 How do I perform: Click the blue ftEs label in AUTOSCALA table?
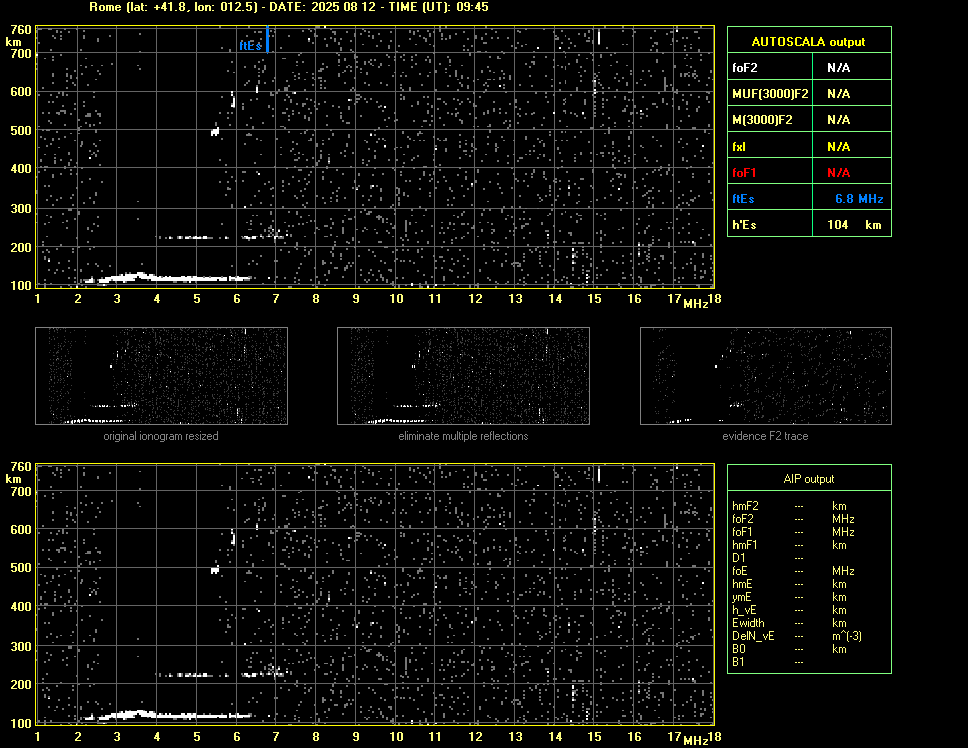(743, 199)
